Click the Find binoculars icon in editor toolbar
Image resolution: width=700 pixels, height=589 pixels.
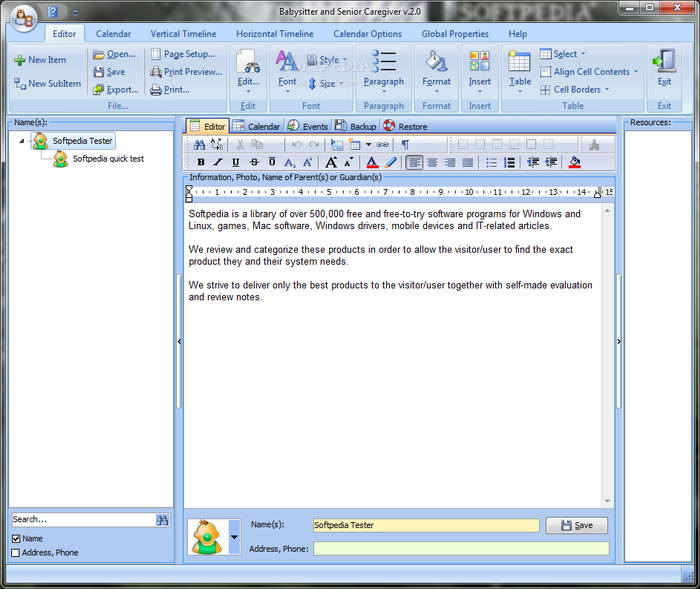pyautogui.click(x=200, y=145)
